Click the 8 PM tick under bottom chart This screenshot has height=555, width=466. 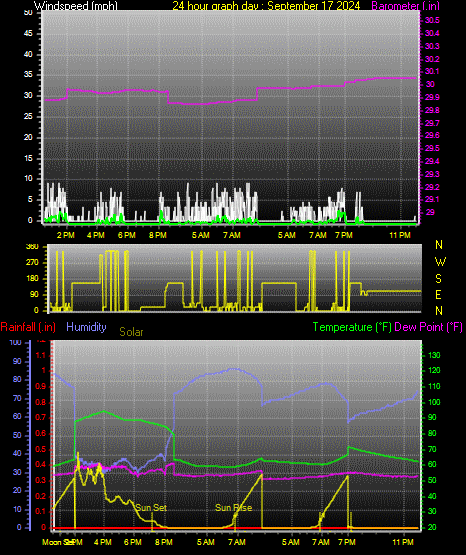tap(164, 542)
